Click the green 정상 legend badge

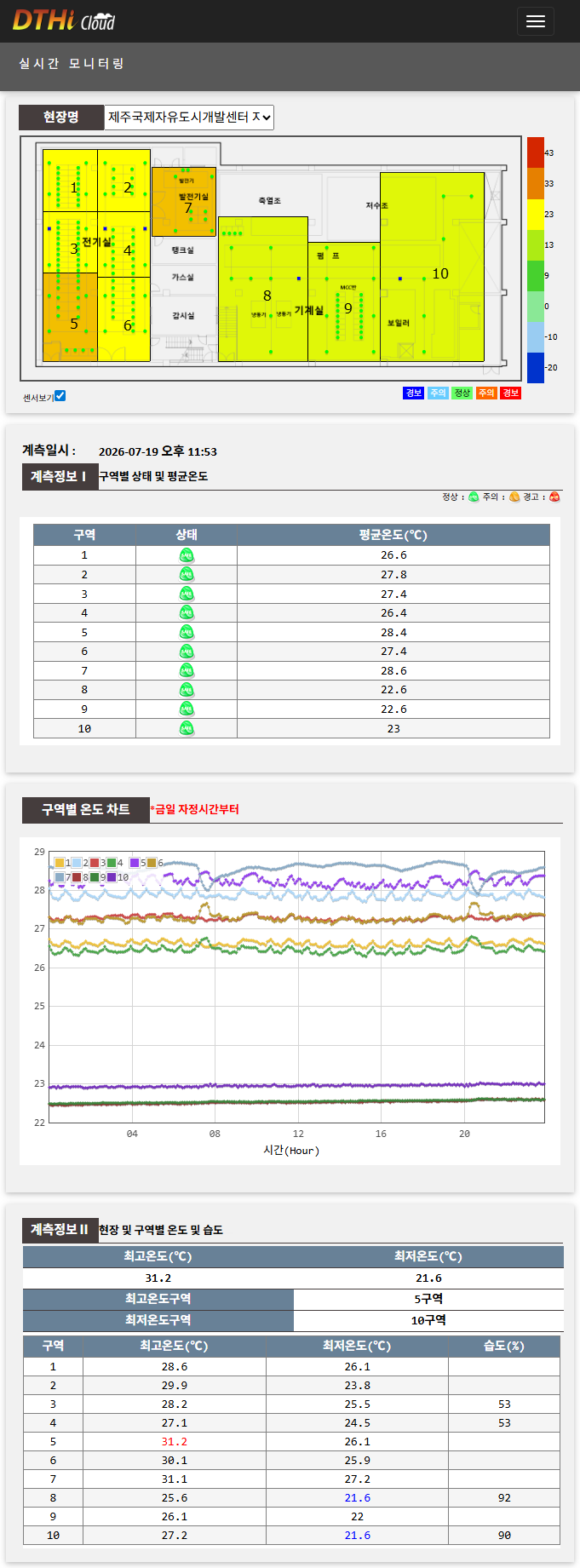462,393
